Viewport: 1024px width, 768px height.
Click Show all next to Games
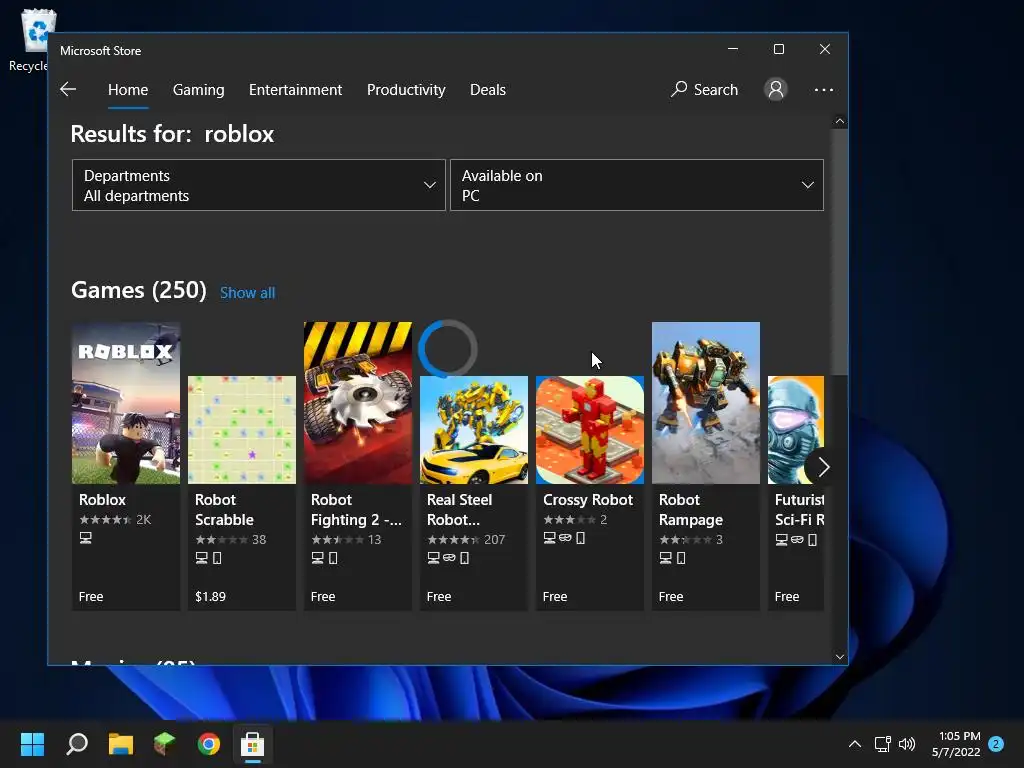248,293
